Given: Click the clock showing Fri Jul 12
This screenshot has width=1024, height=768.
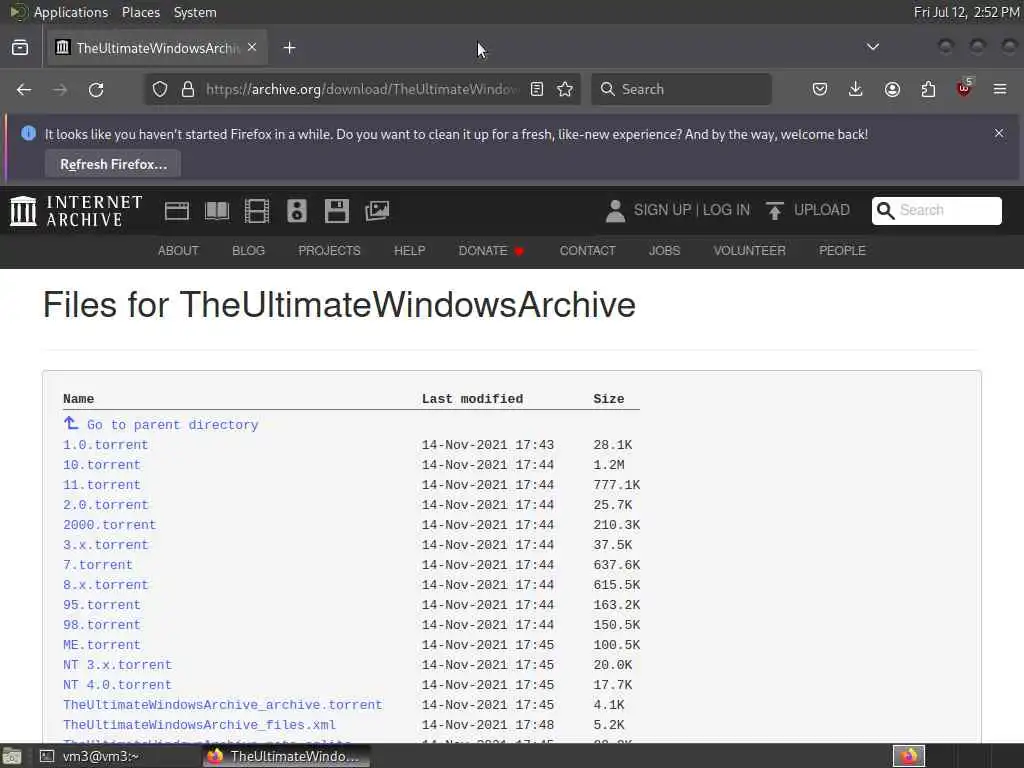Looking at the screenshot, I should pyautogui.click(x=967, y=12).
